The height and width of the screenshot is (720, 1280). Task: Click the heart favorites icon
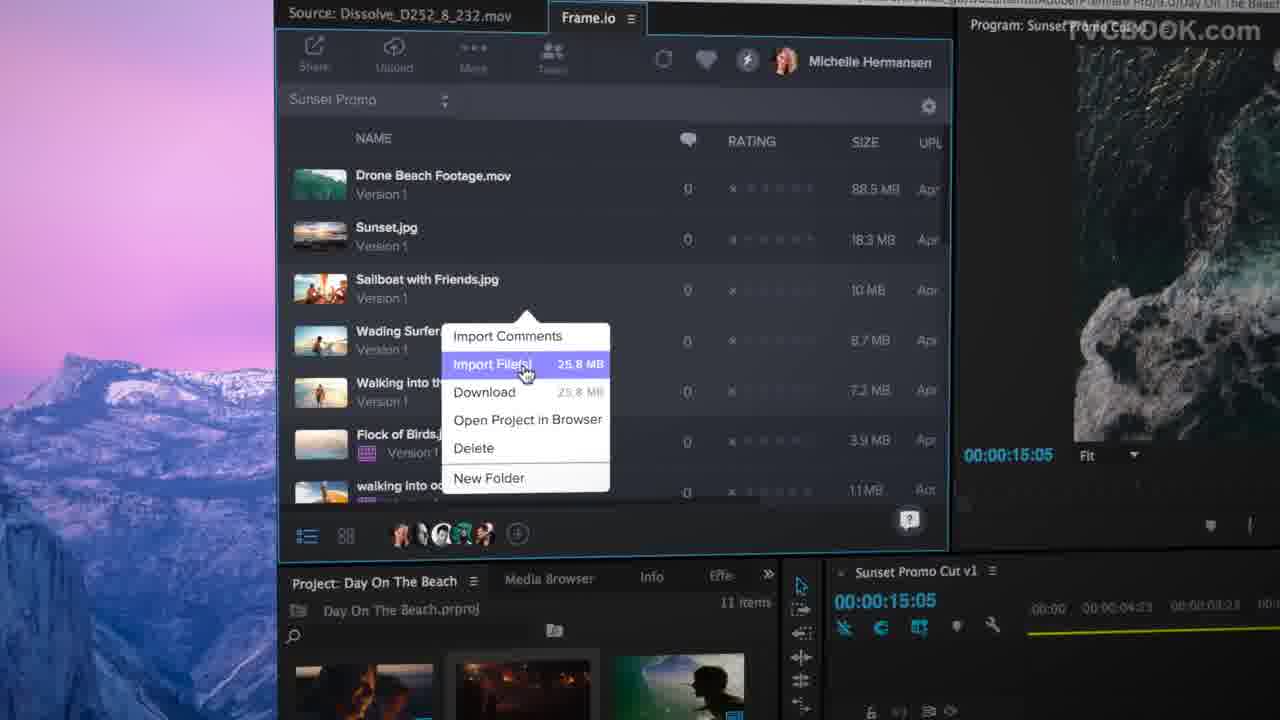706,60
